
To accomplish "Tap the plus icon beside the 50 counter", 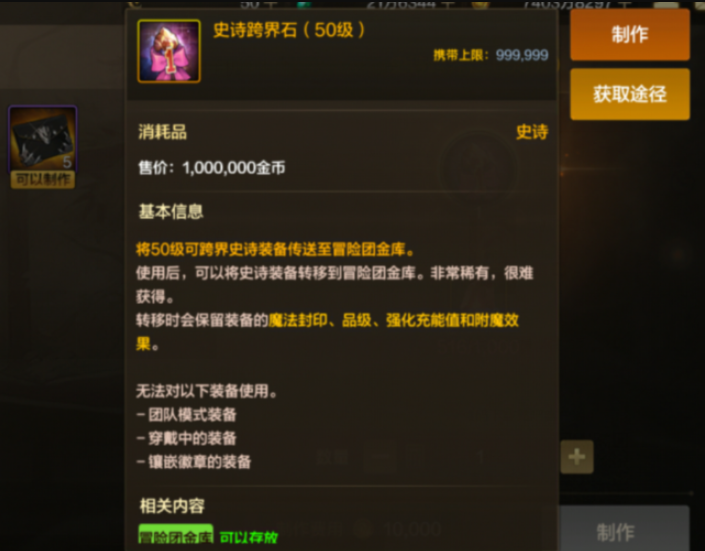I will click(271, 4).
